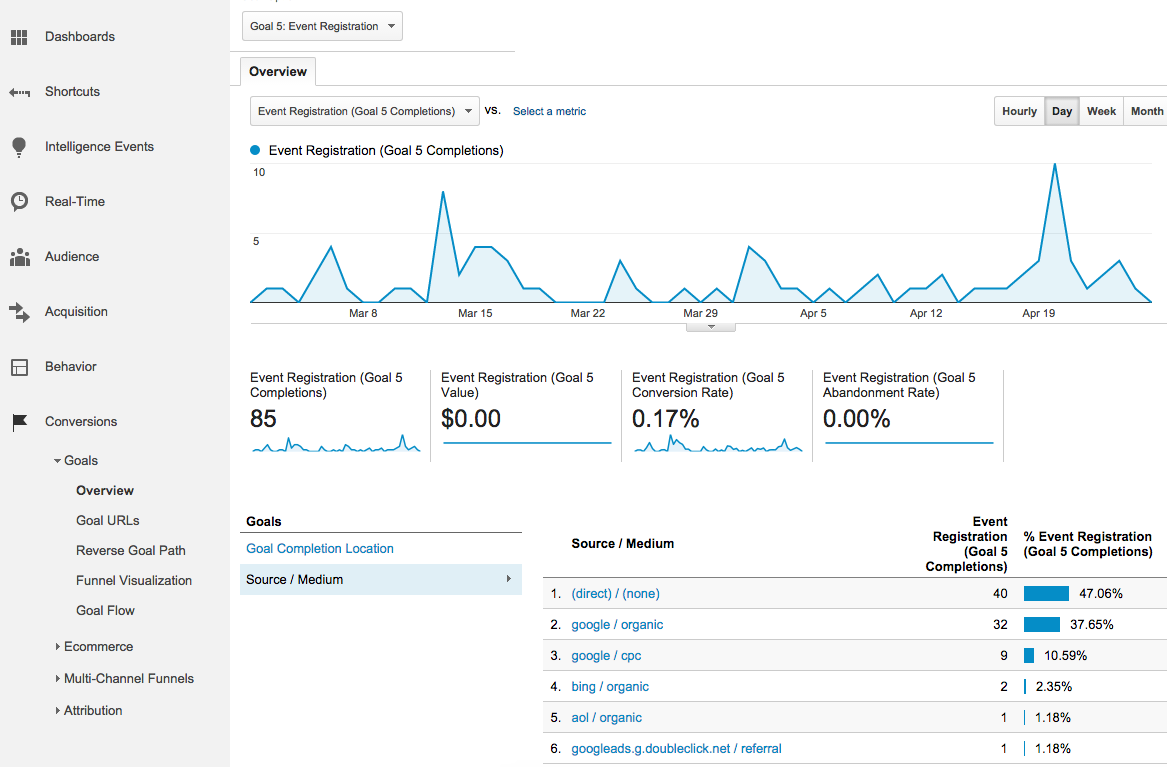
Task: Open the Behavior reports icon
Action: click(20, 366)
